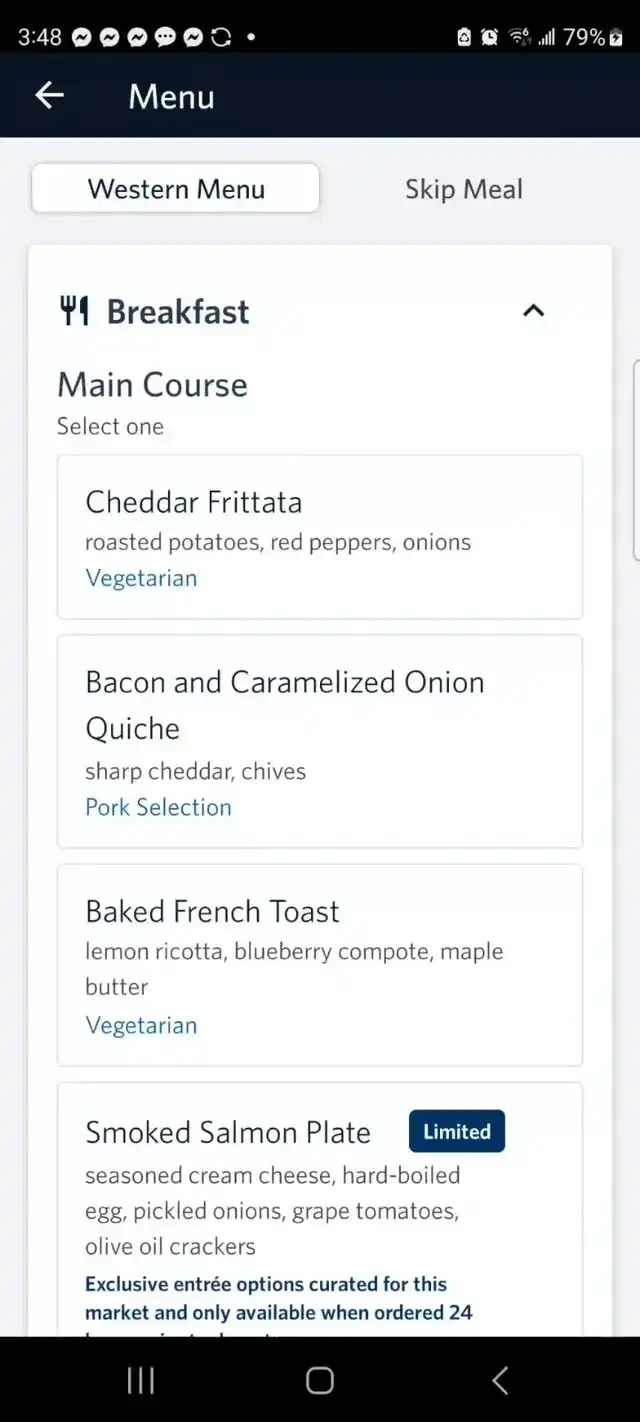
Task: Tap the Vegetarian label under French Toast
Action: (x=141, y=1025)
